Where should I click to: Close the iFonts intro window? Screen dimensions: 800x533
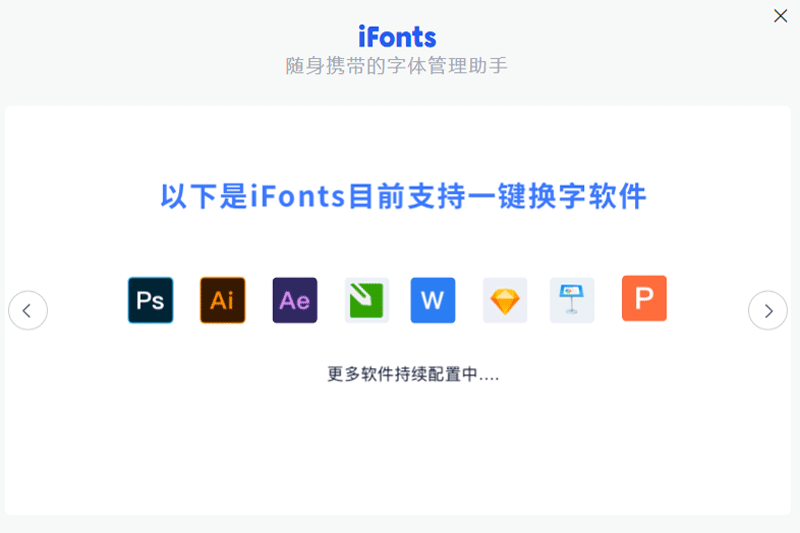780,16
